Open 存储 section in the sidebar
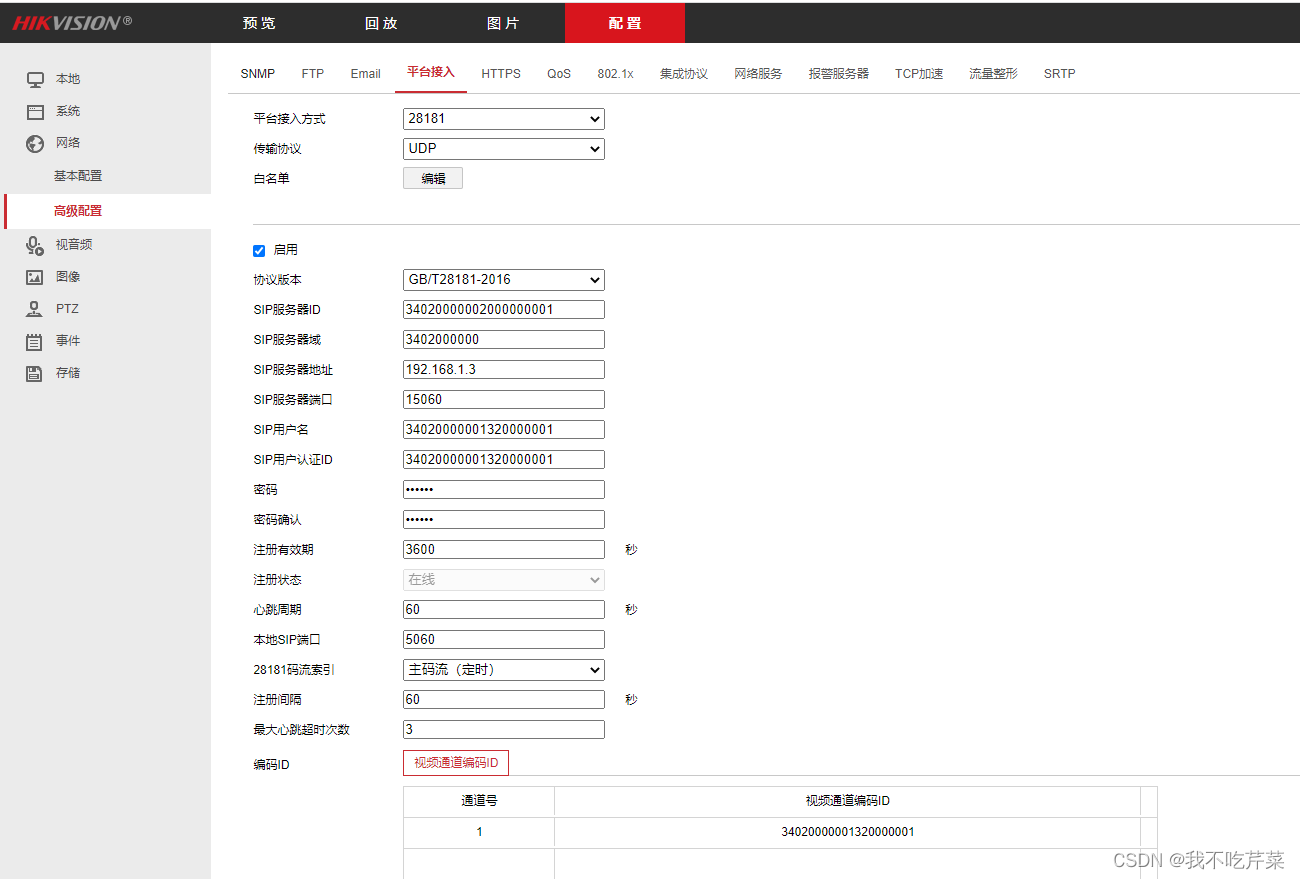The width and height of the screenshot is (1300, 879). pyautogui.click(x=68, y=373)
